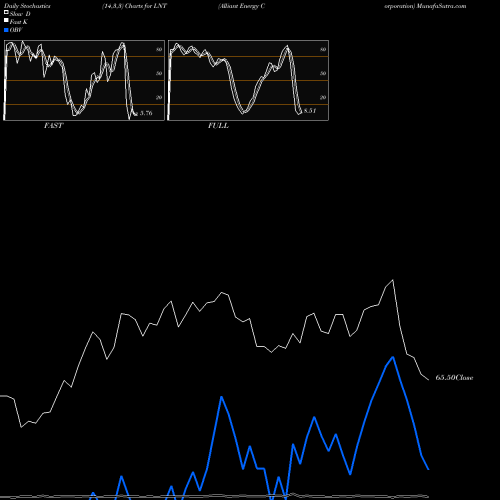500x500 pixels.
Task: Click the highest peak of the blue OBV line
Action: [x=393, y=357]
